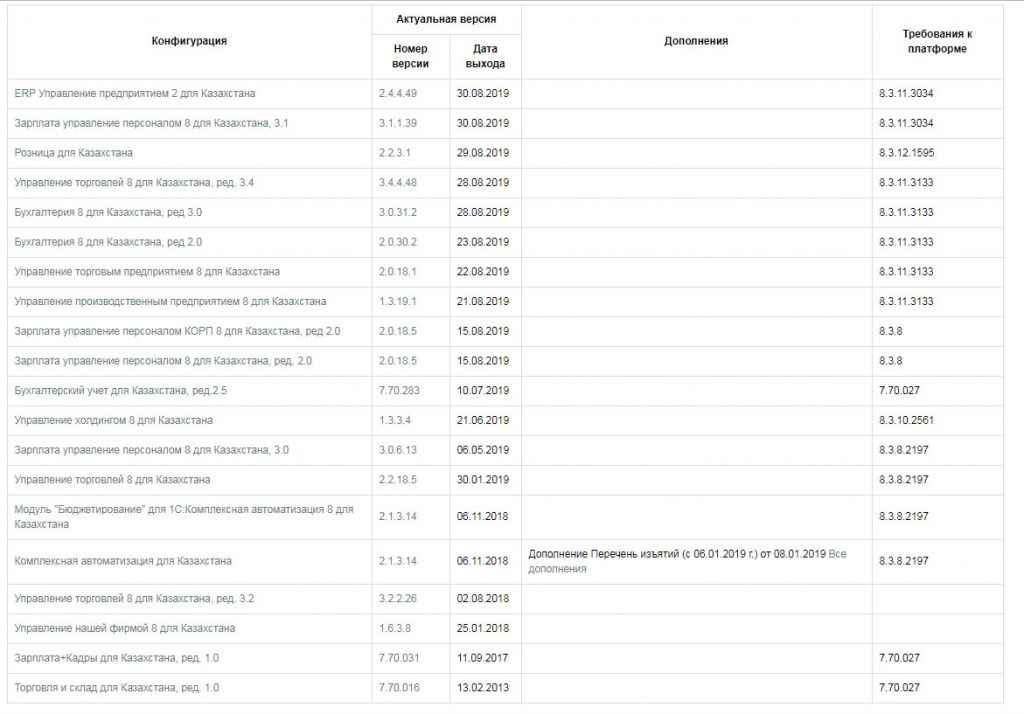Viewport: 1024px width, 714px height.
Task: Select release date 10.07.2019
Action: click(x=483, y=391)
